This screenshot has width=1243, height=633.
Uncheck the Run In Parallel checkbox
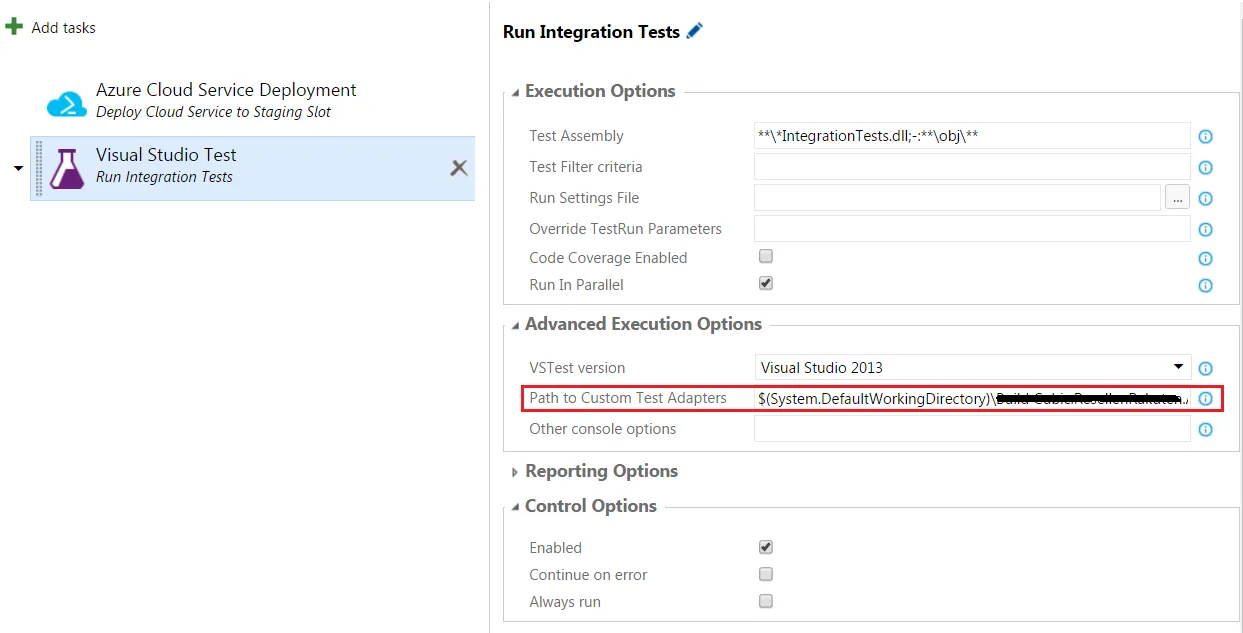tap(766, 284)
